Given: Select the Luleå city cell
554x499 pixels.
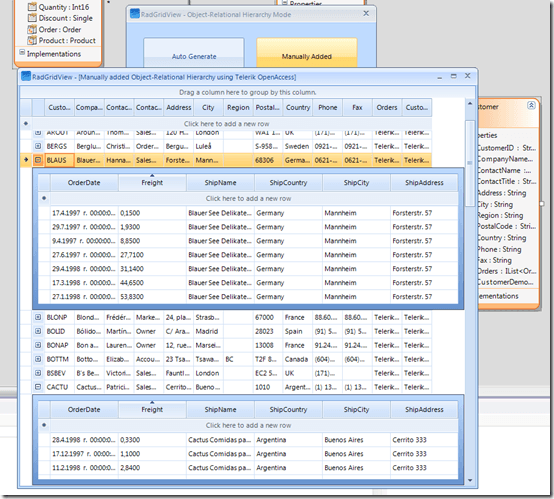Looking at the screenshot, I should click(x=208, y=146).
